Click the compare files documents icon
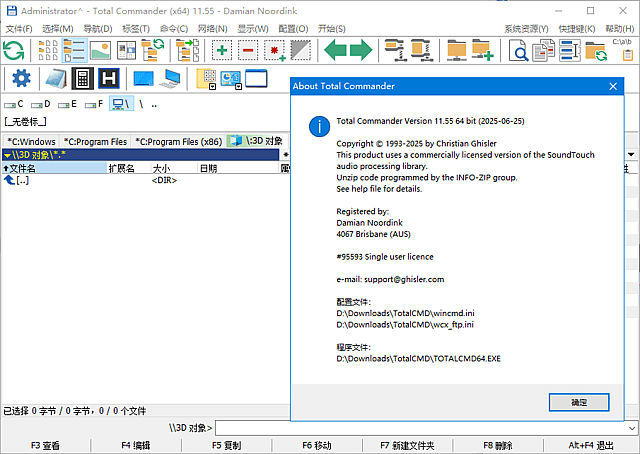This screenshot has width=640, height=454. (543, 51)
